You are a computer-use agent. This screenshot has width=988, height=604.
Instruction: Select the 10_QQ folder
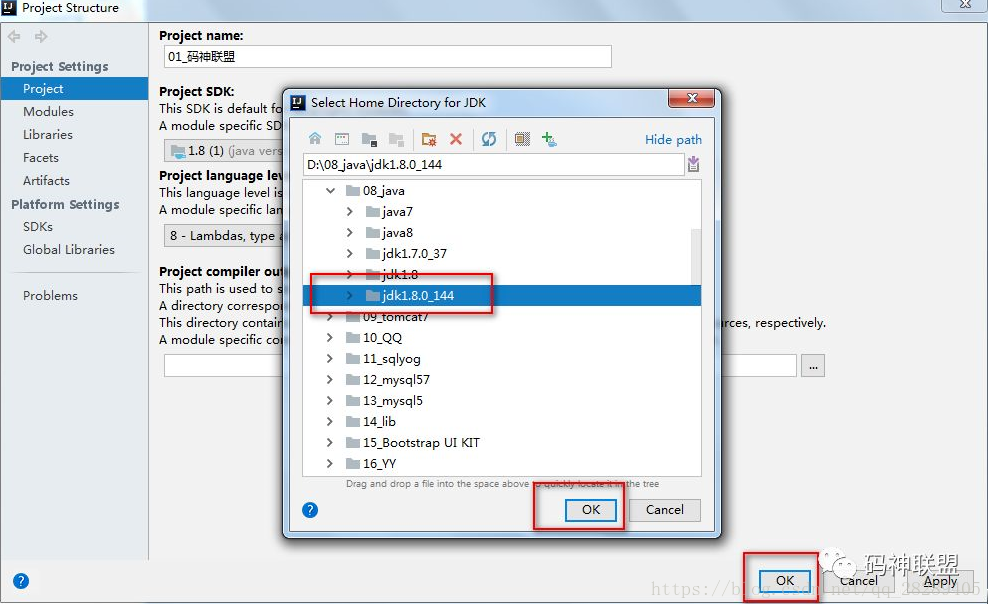tap(382, 338)
